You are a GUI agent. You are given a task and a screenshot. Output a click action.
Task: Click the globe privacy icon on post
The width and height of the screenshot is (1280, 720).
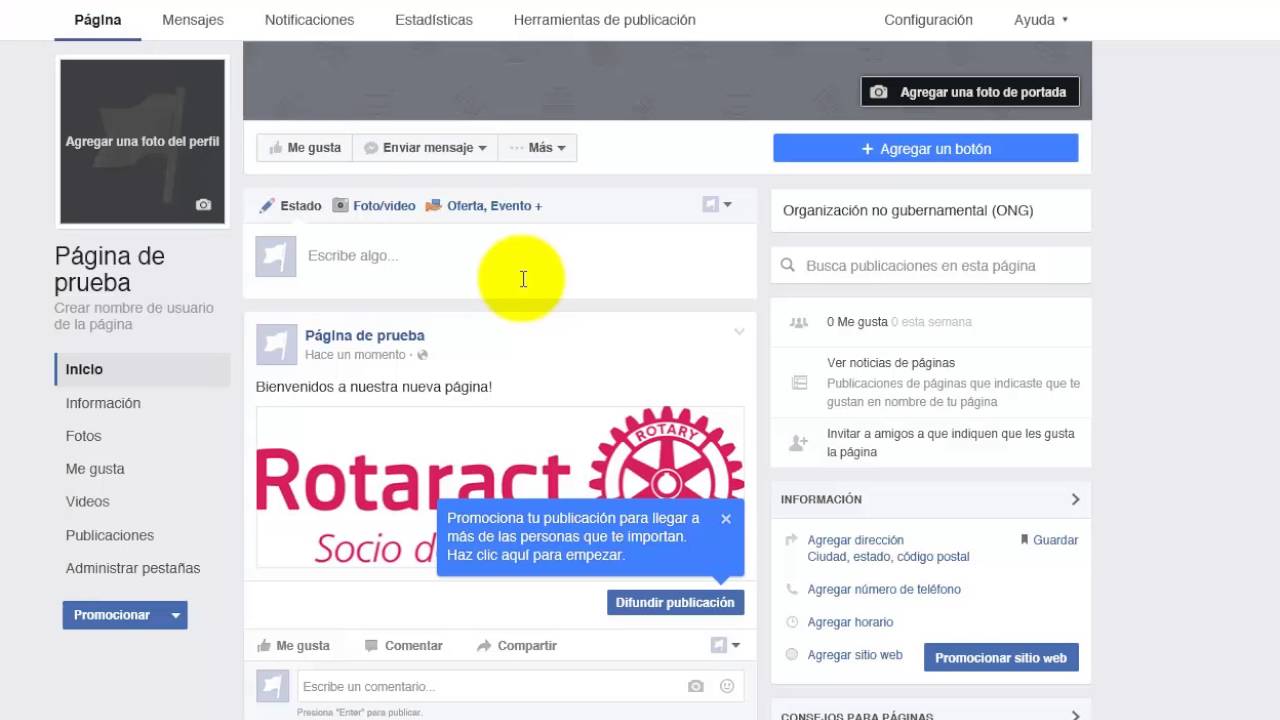[422, 355]
